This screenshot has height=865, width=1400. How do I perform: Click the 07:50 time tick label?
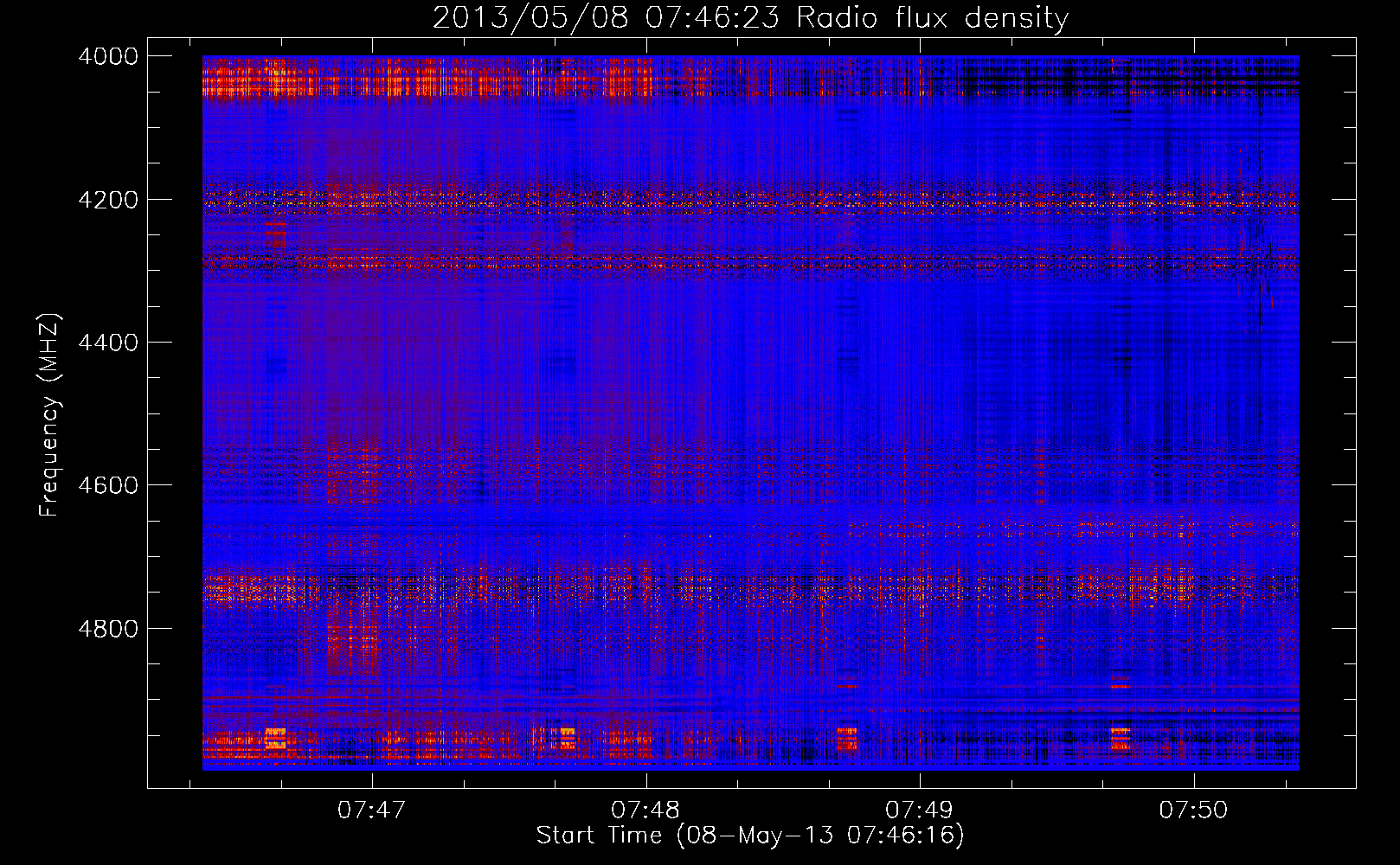[1194, 810]
